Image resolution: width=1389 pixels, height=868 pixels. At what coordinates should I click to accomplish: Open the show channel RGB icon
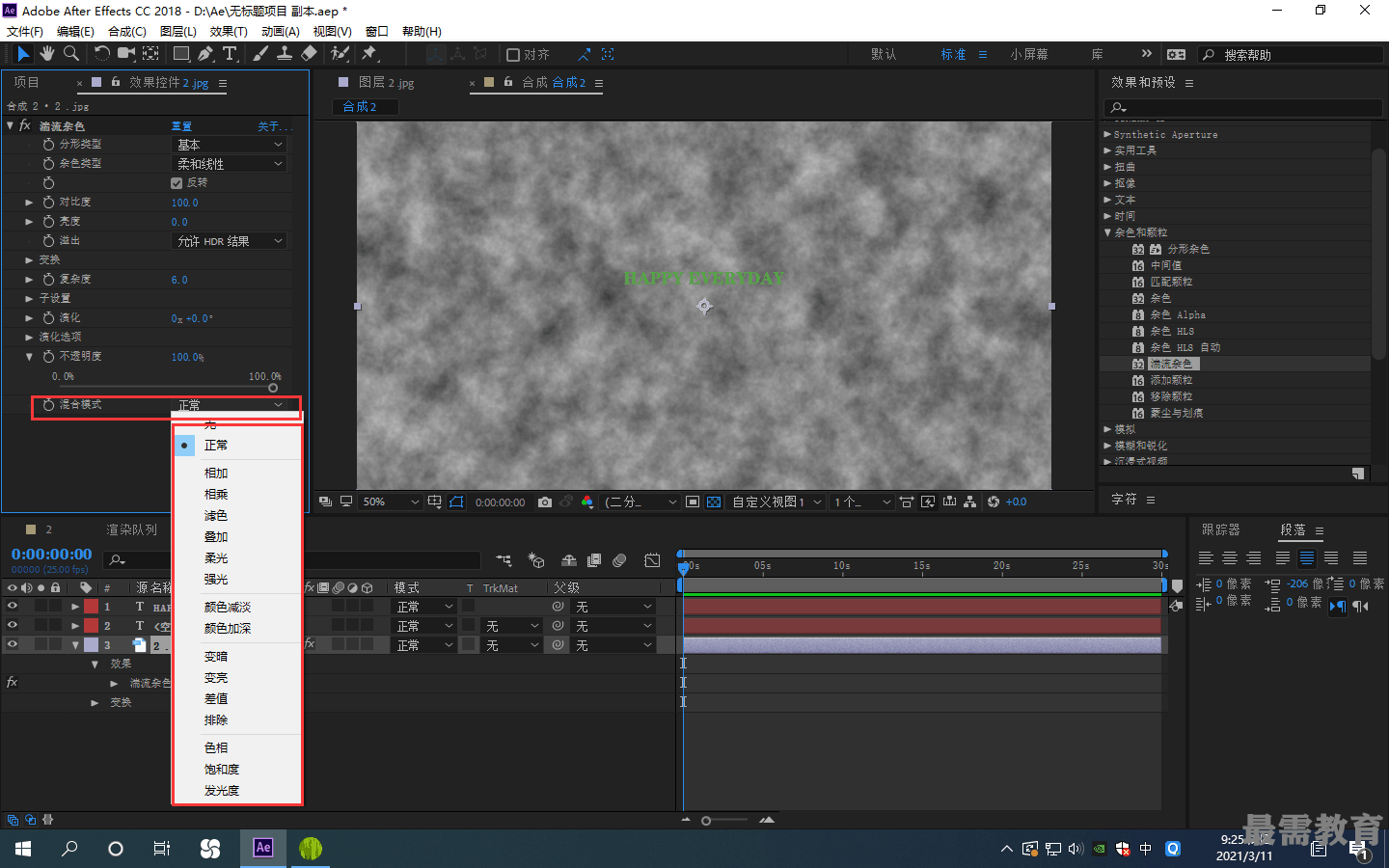(x=586, y=502)
